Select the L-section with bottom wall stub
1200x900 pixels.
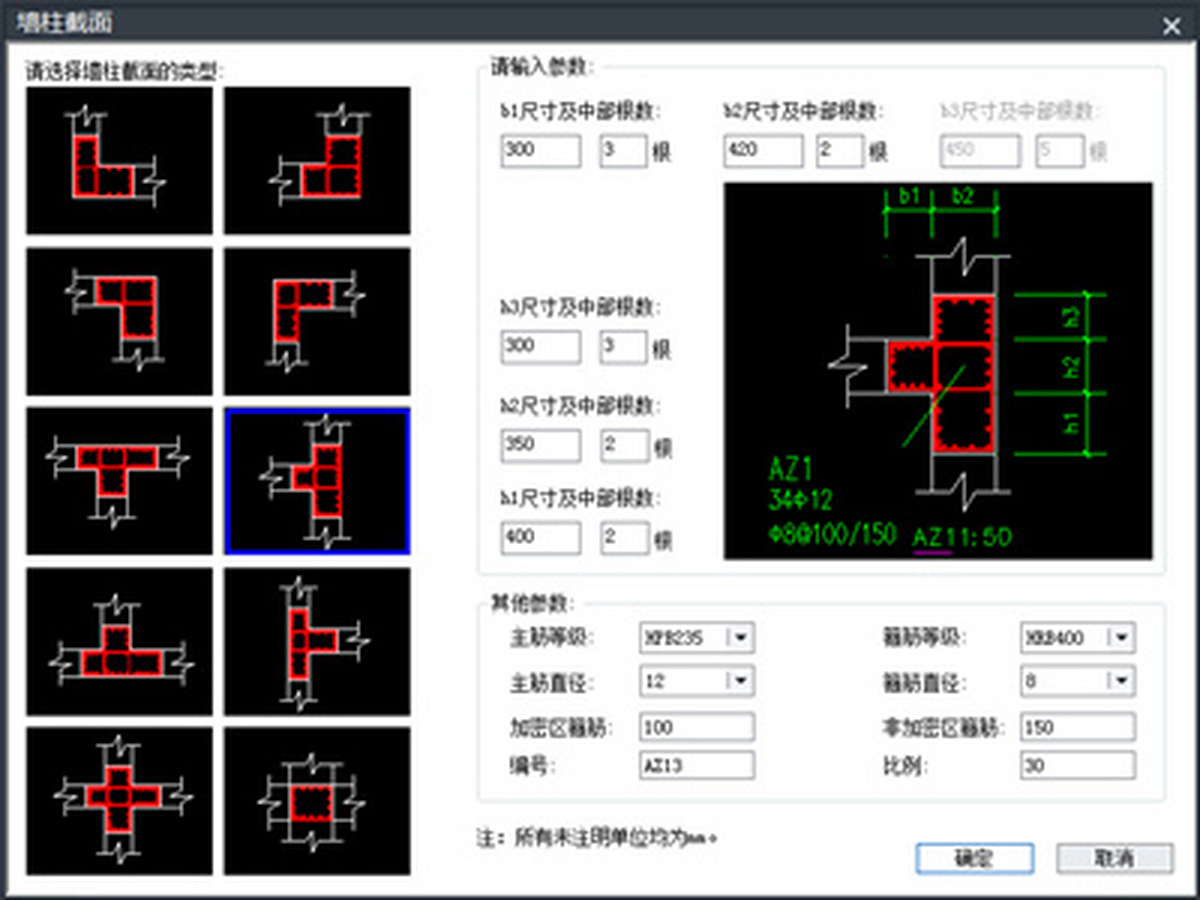point(118,320)
